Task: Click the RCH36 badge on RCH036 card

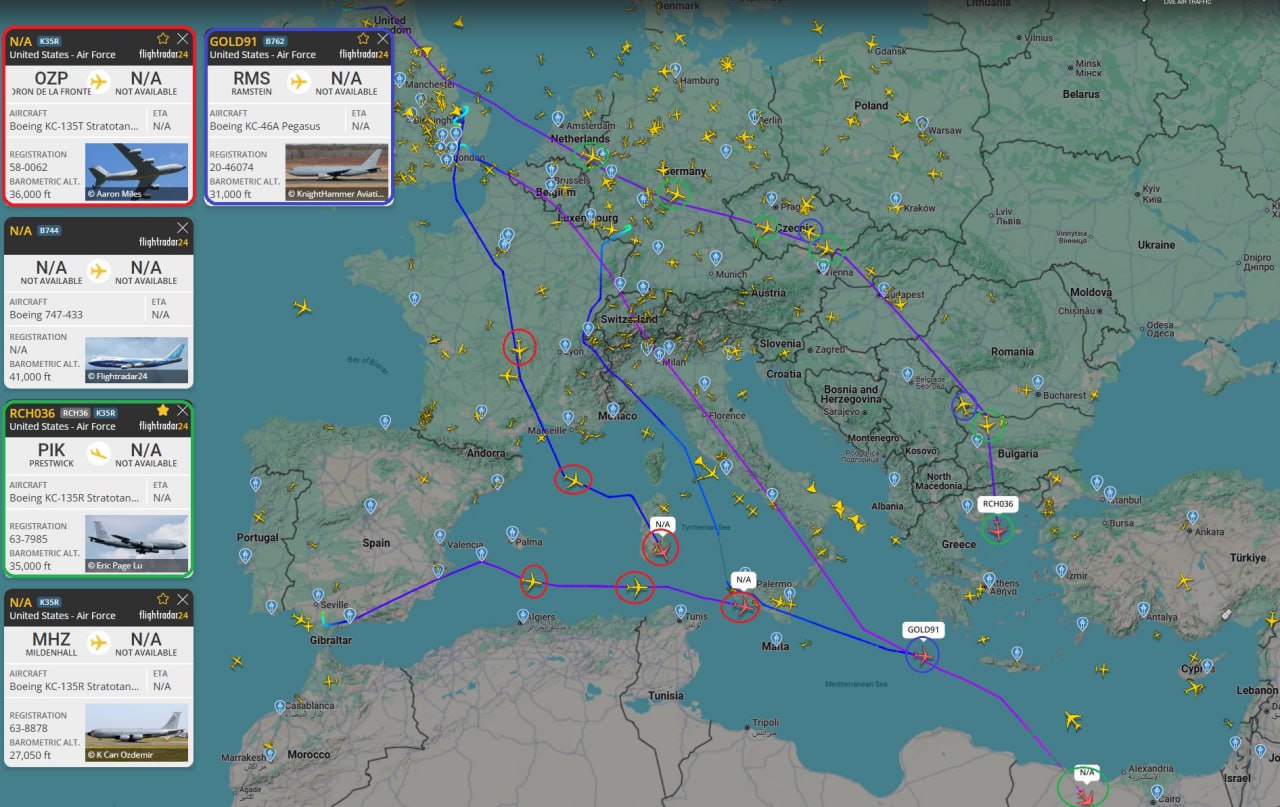Action: tap(75, 412)
